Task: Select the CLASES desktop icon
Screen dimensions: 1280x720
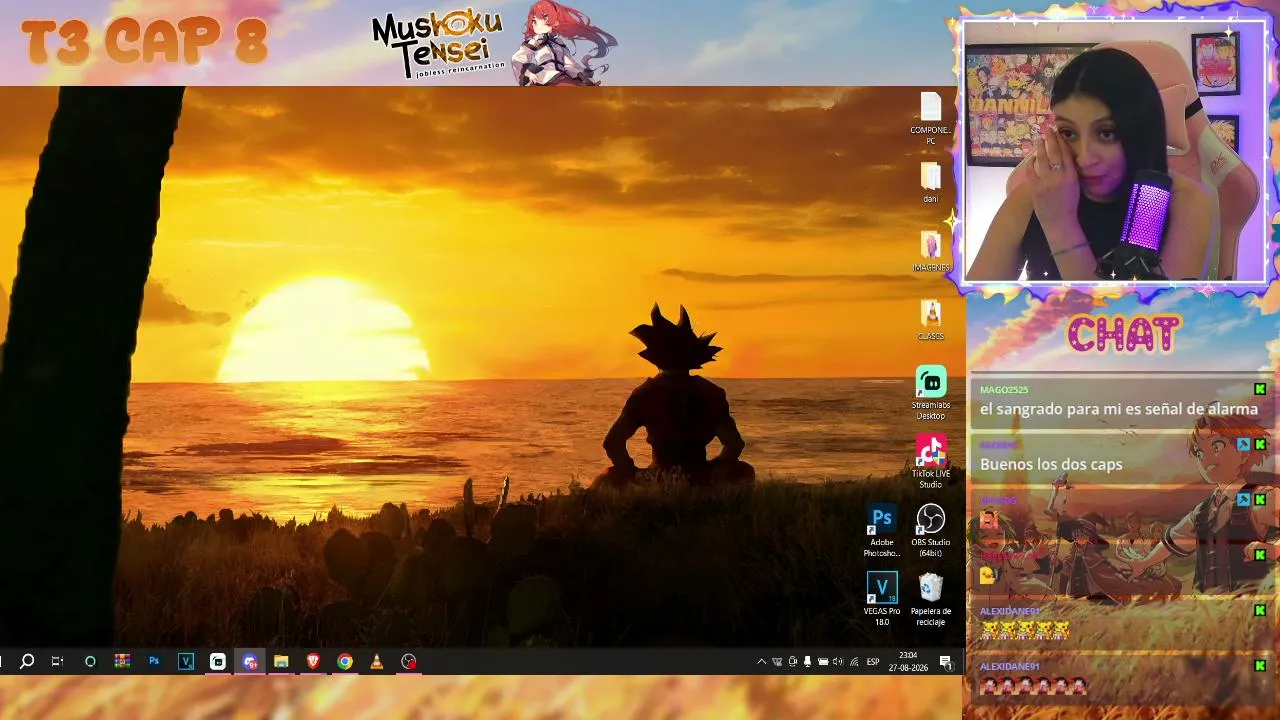Action: [x=931, y=320]
